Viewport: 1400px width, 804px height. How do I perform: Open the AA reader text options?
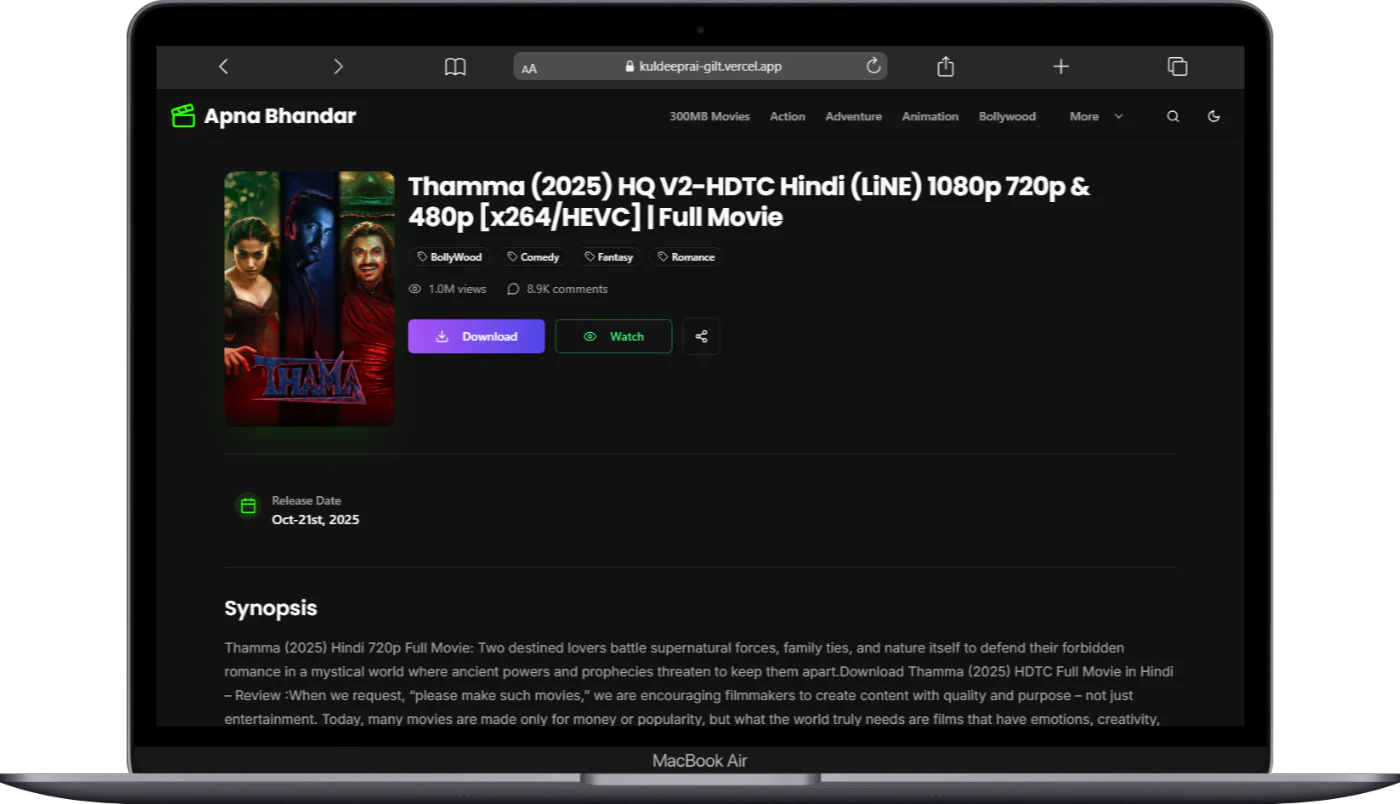(529, 68)
